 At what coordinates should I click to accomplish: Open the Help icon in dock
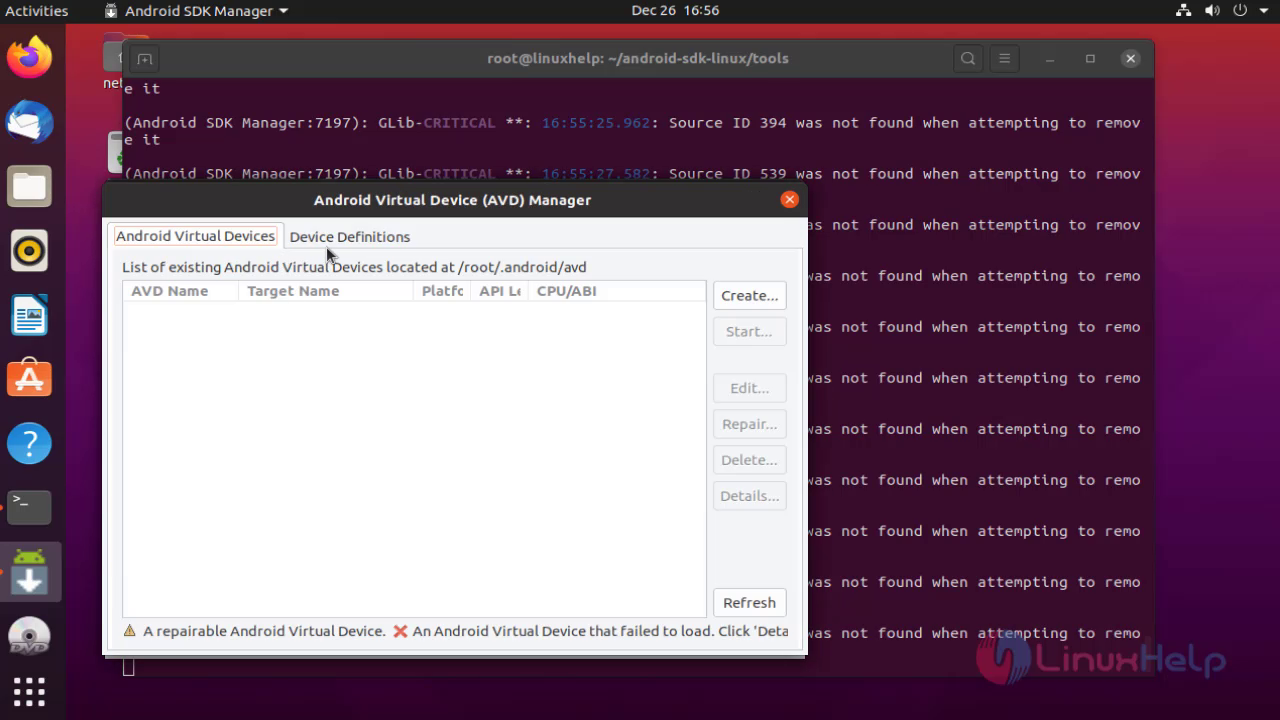30,443
